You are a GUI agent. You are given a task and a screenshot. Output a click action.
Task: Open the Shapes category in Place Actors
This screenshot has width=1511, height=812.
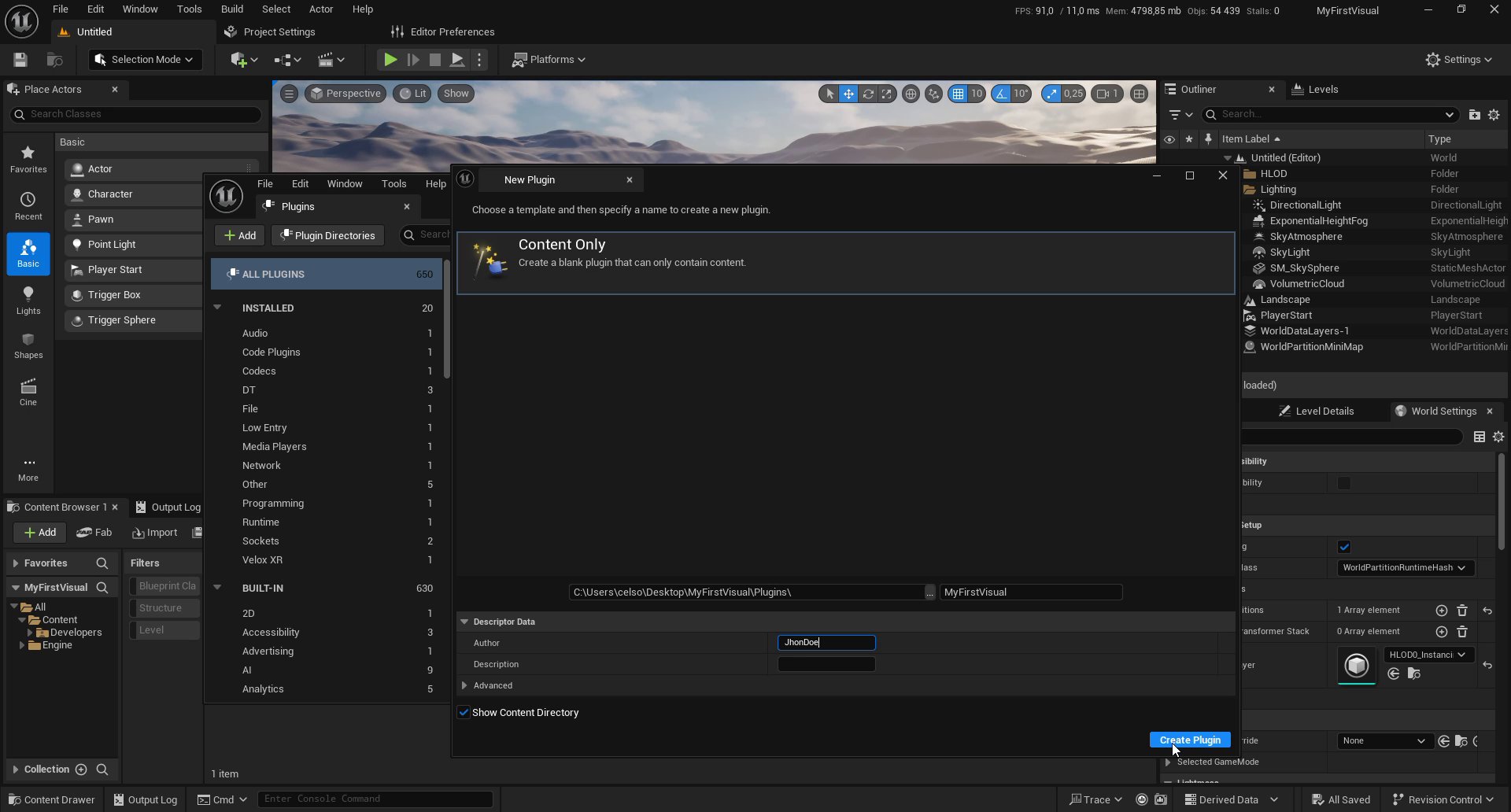[x=28, y=346]
